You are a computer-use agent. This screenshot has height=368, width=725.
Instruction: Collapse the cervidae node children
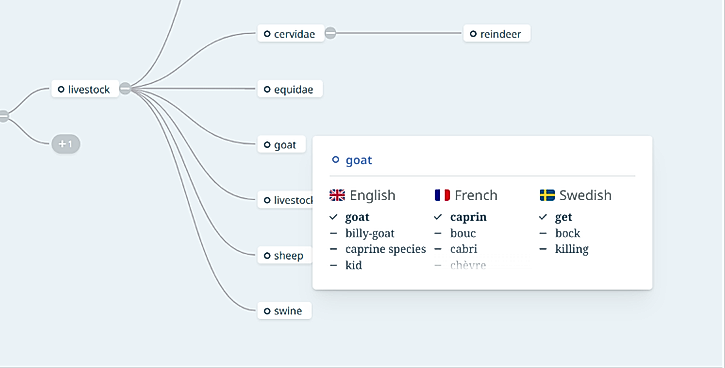330,33
